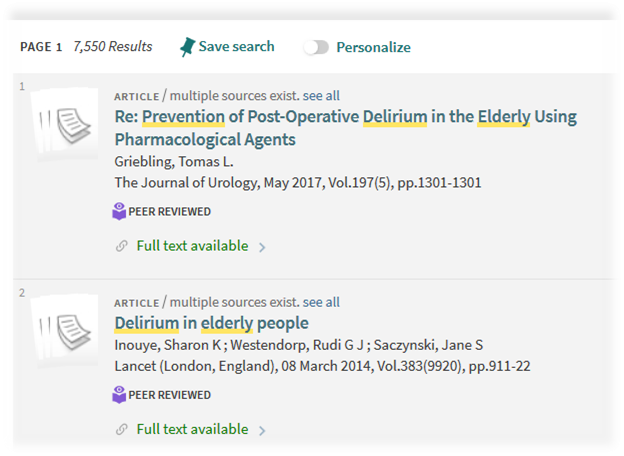Screen dimensions: 624x456
Task: Click the Personalize label text
Action: (373, 47)
